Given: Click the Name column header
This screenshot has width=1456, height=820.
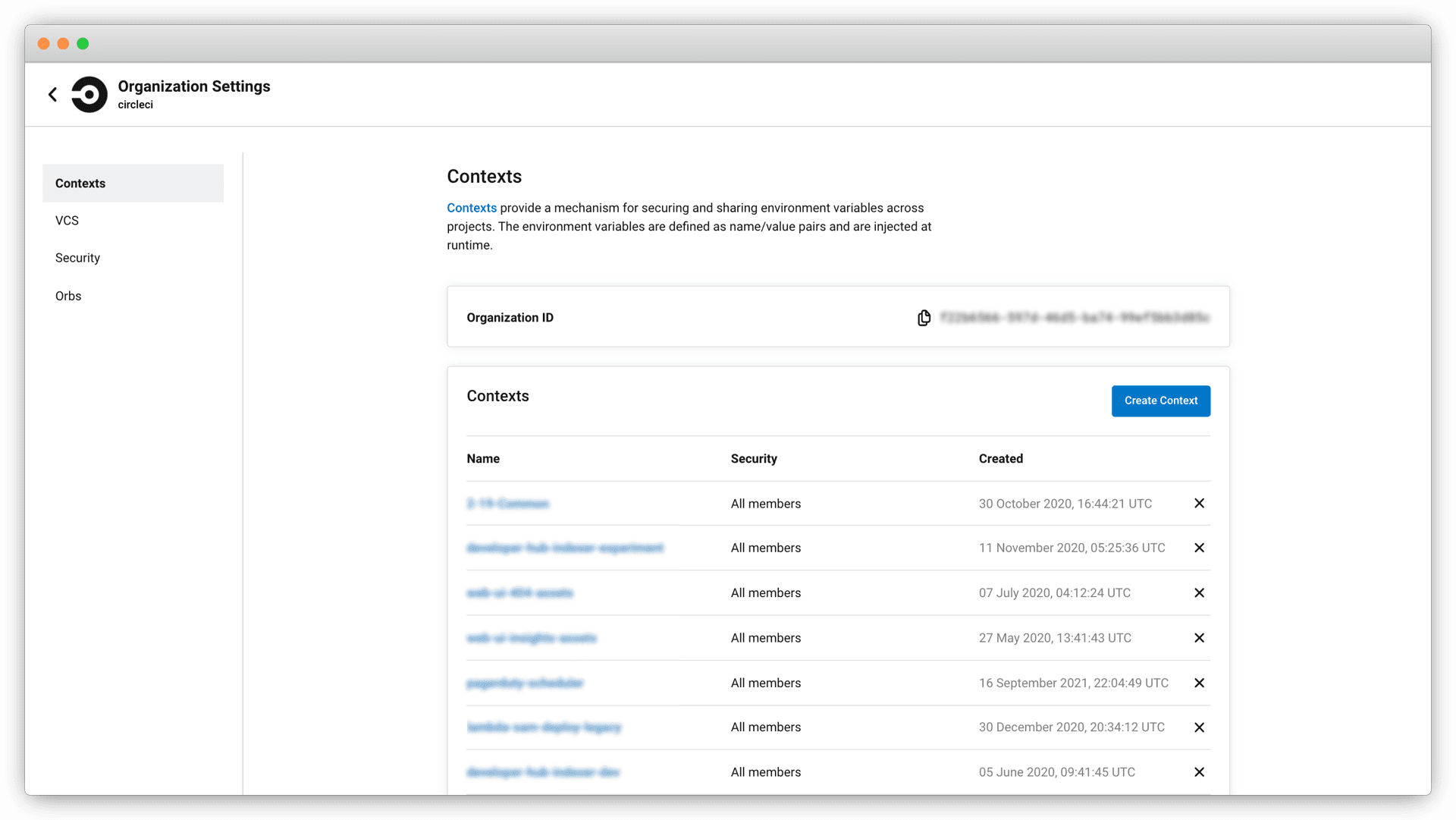Looking at the screenshot, I should 483,459.
